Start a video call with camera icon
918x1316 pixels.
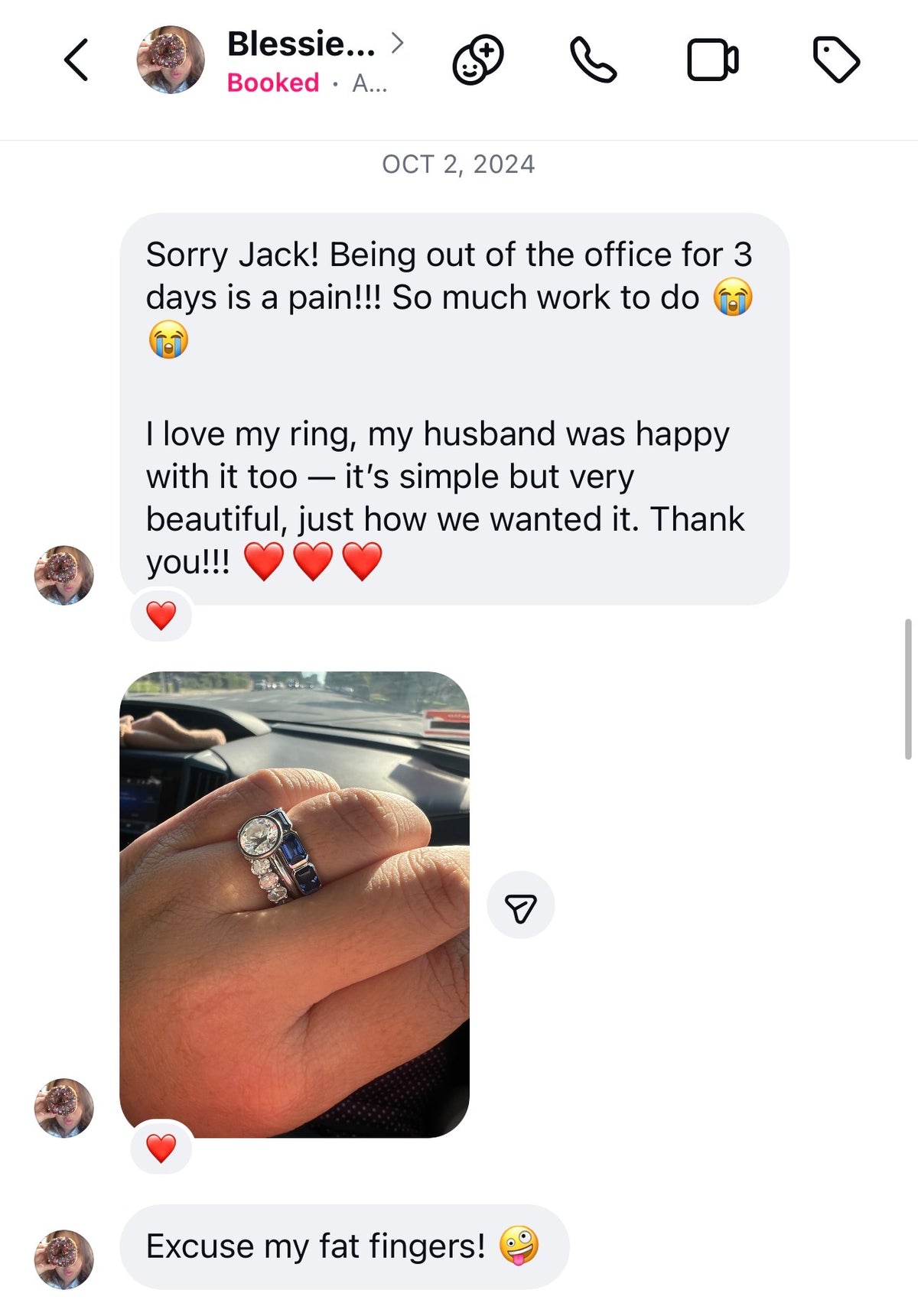click(x=713, y=60)
